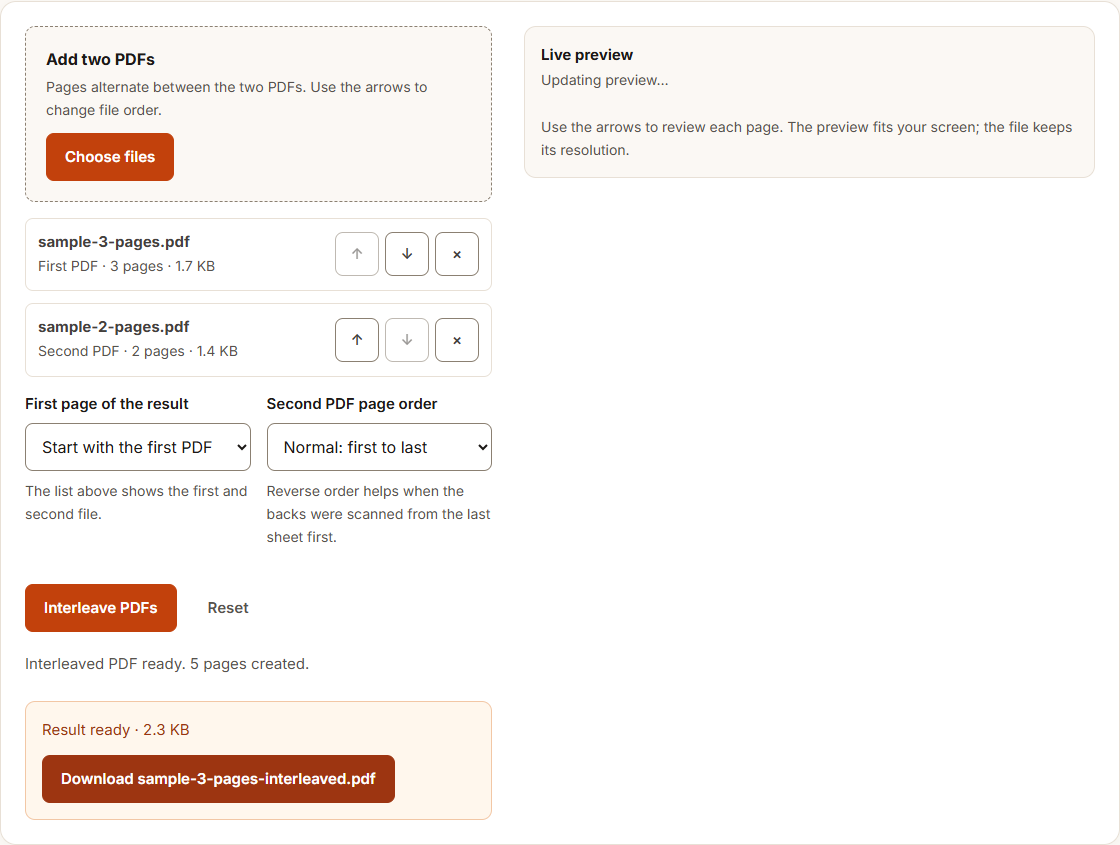Click the 'First PDF · 3 pages · 1.7 KB' details

click(x=126, y=266)
